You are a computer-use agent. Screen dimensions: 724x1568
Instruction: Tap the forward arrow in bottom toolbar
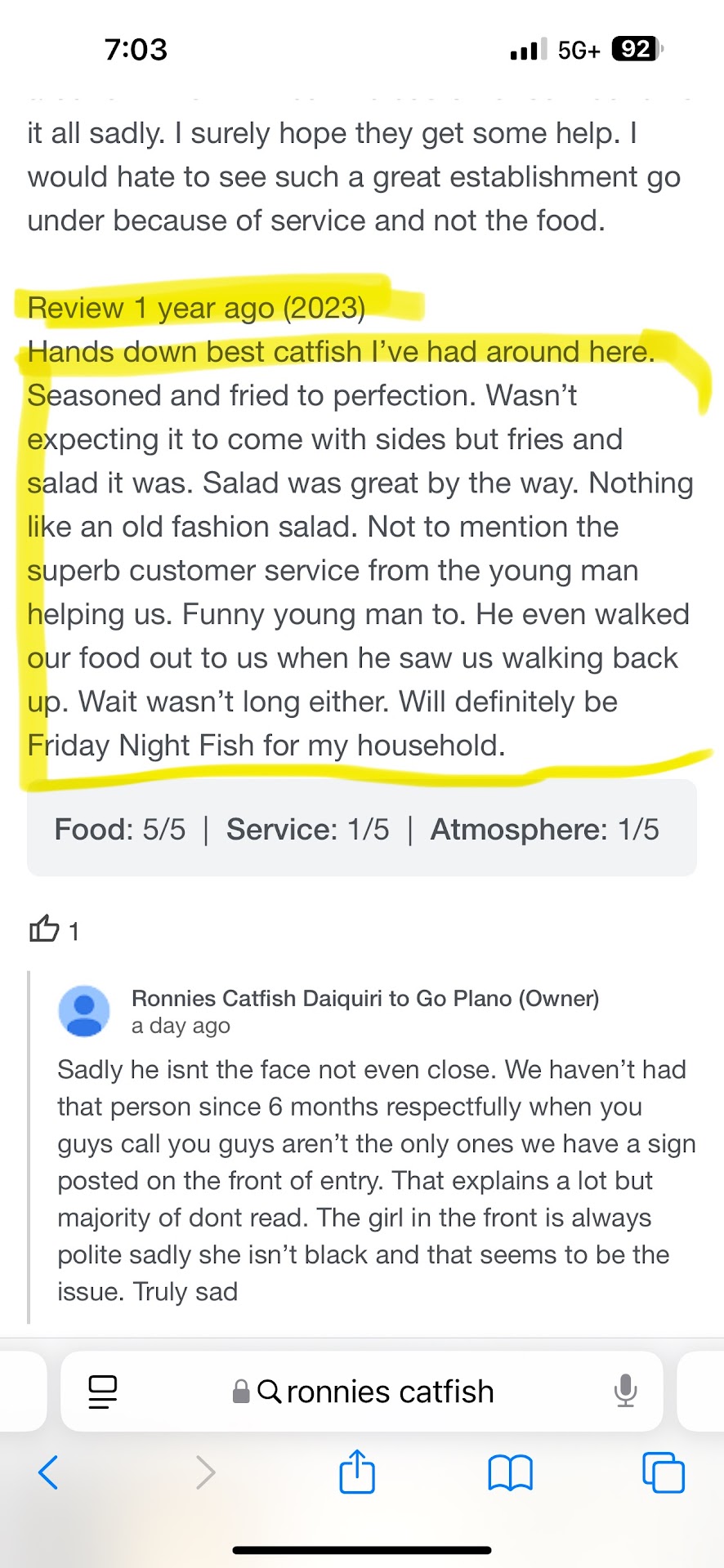coord(205,1472)
